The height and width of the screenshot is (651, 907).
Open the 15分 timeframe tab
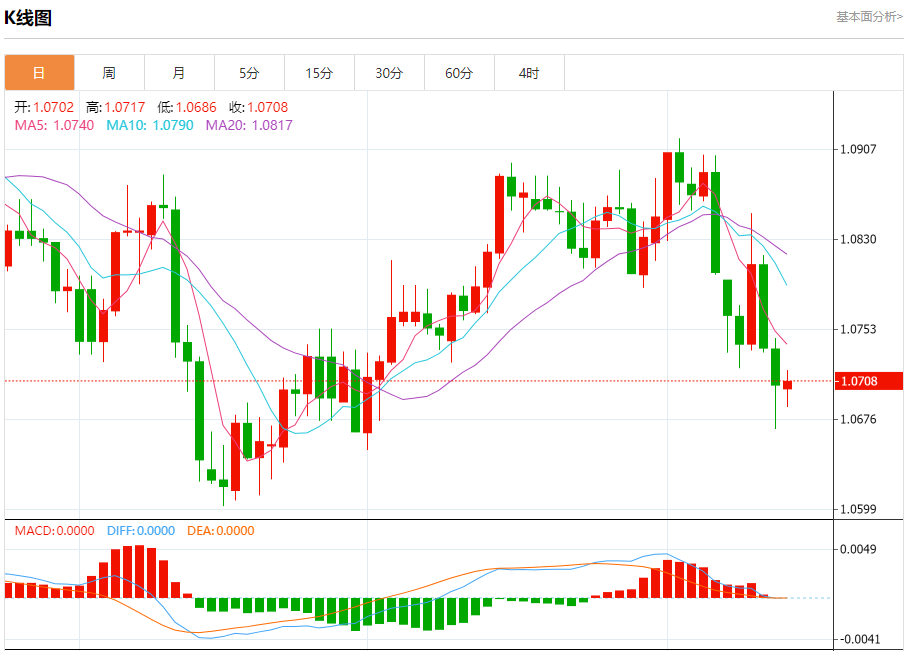(x=319, y=73)
